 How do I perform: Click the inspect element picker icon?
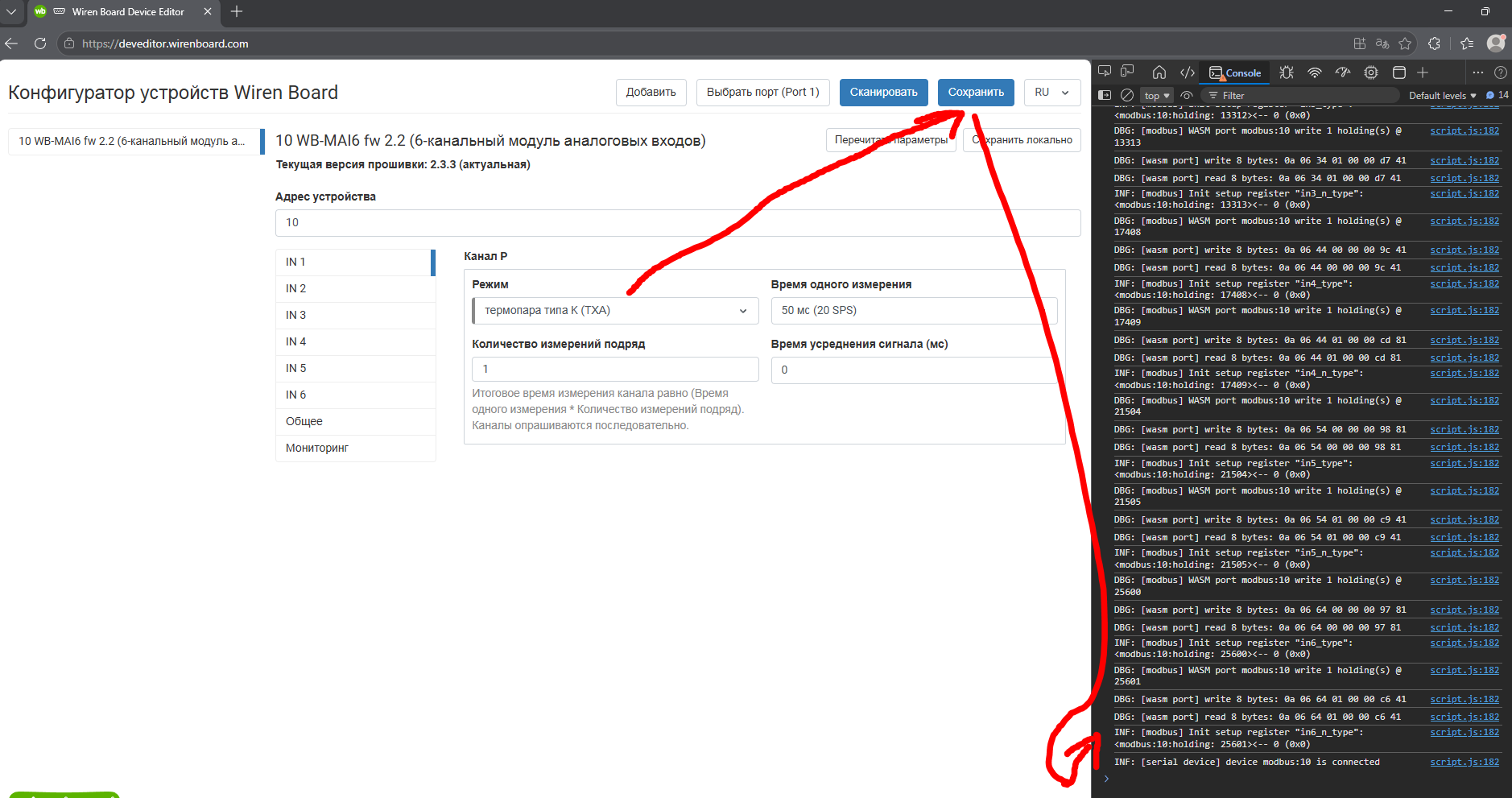click(1105, 72)
